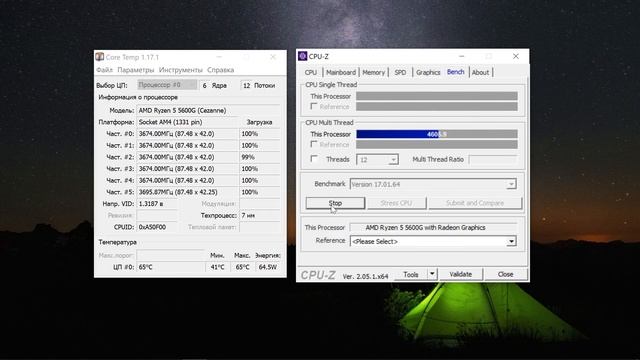Click the Close button in CPU-Z footer
Viewport: 640px width, 360px height.
[505, 274]
